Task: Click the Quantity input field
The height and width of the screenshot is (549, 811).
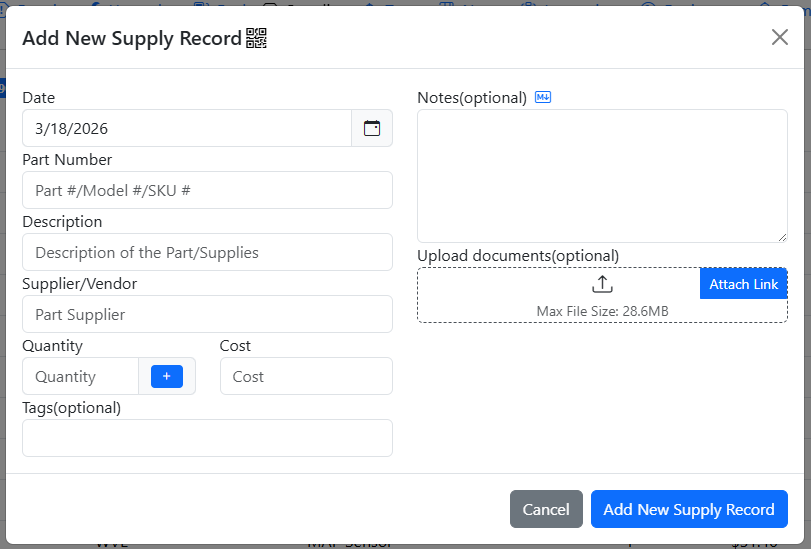Action: pyautogui.click(x=81, y=376)
